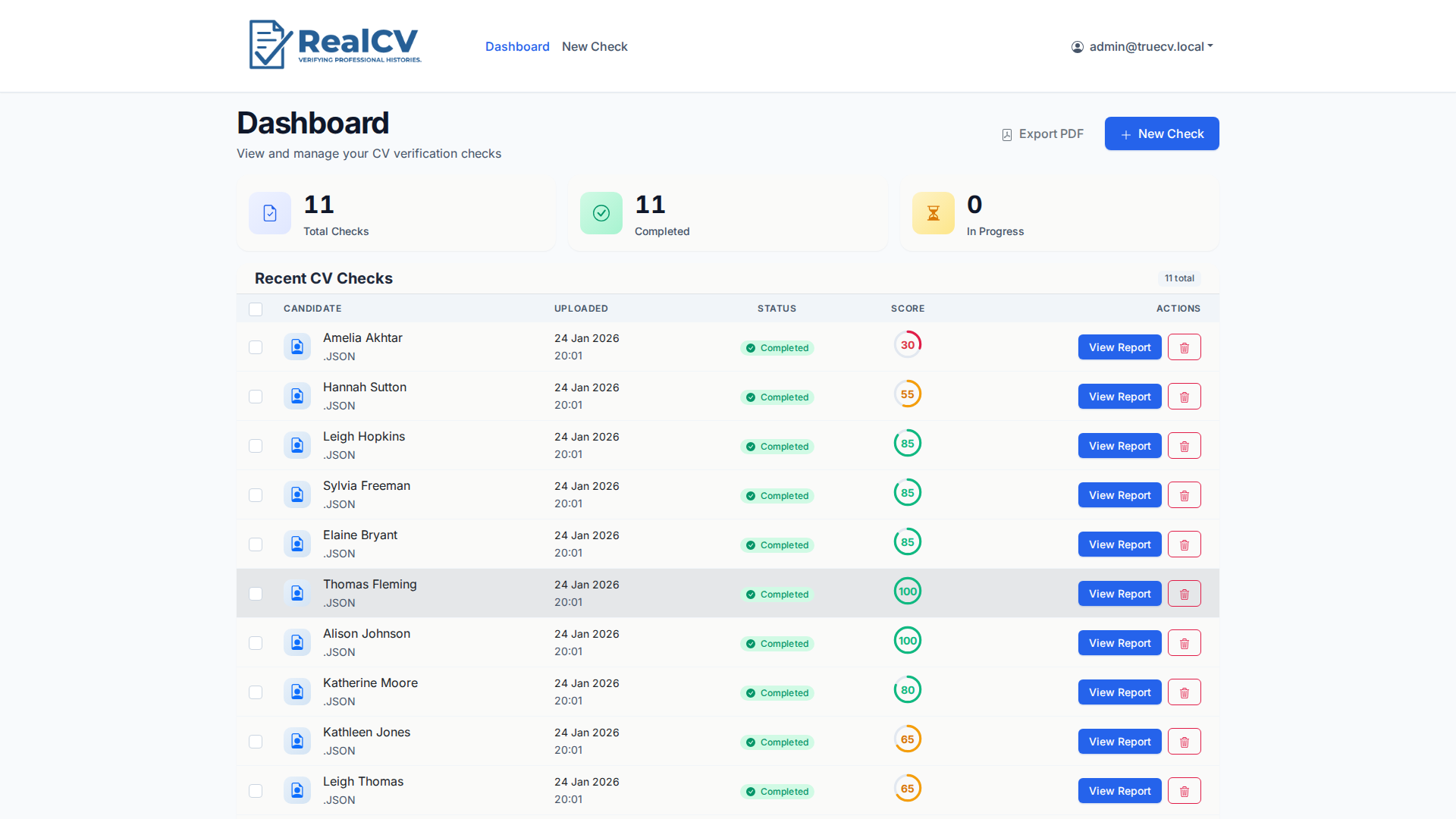View Report for Sylvia Freeman
1456x819 pixels.
click(1119, 495)
